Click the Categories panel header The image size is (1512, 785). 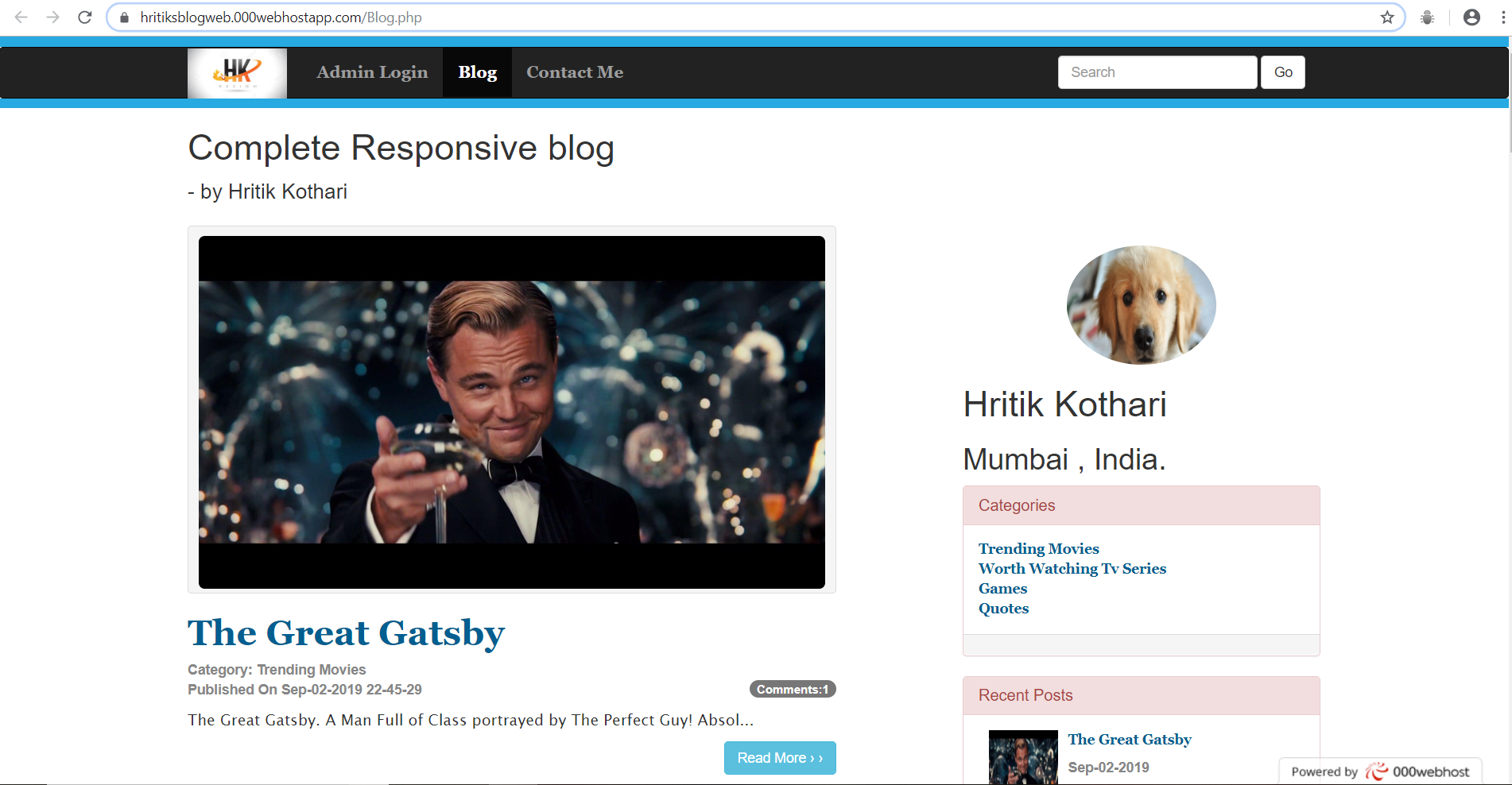pyautogui.click(x=1142, y=505)
